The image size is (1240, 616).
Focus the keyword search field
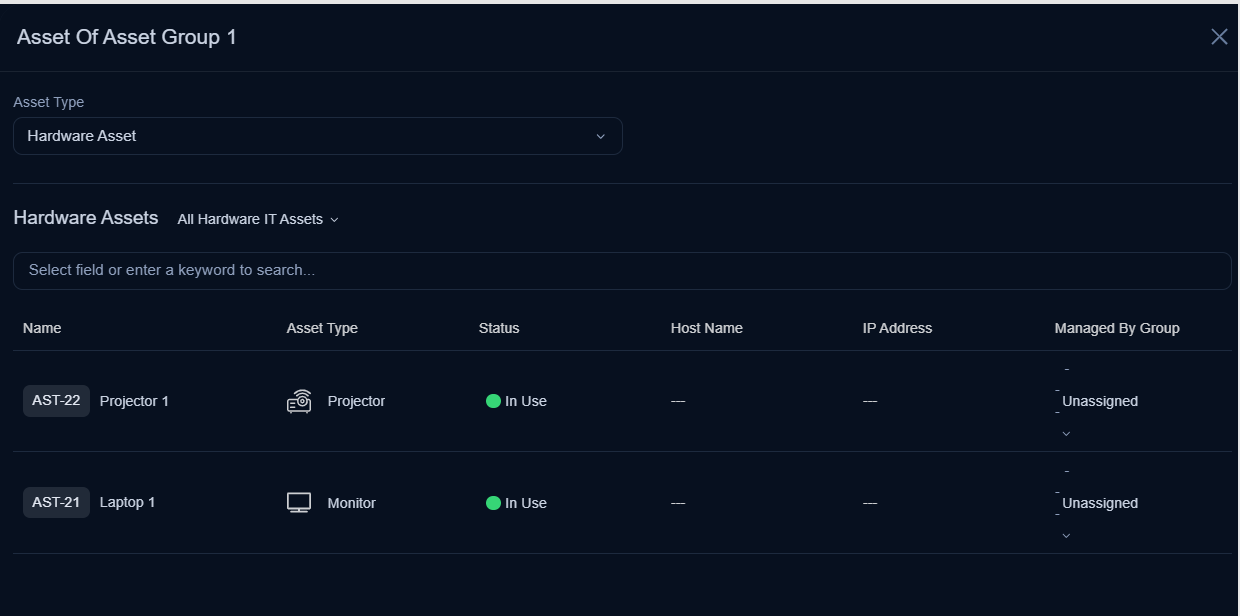[622, 271]
